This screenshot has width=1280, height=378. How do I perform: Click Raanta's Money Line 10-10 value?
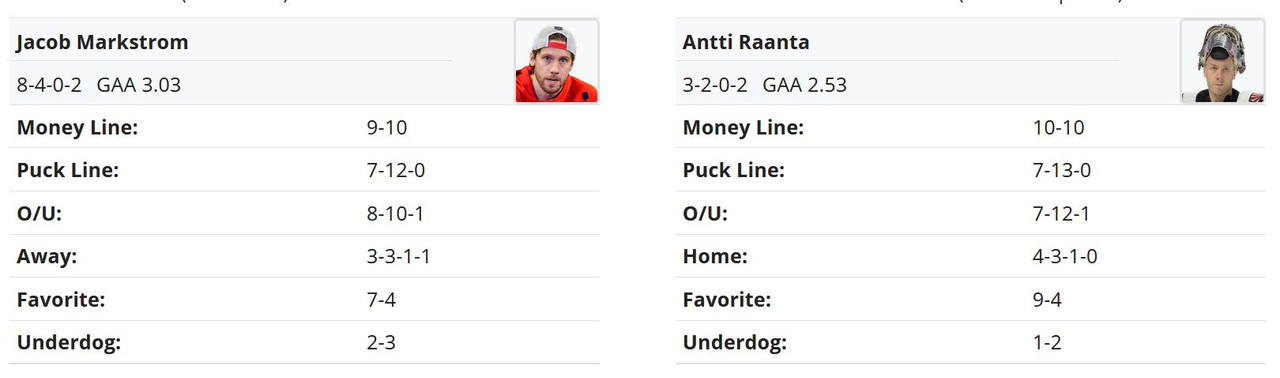click(x=1058, y=128)
